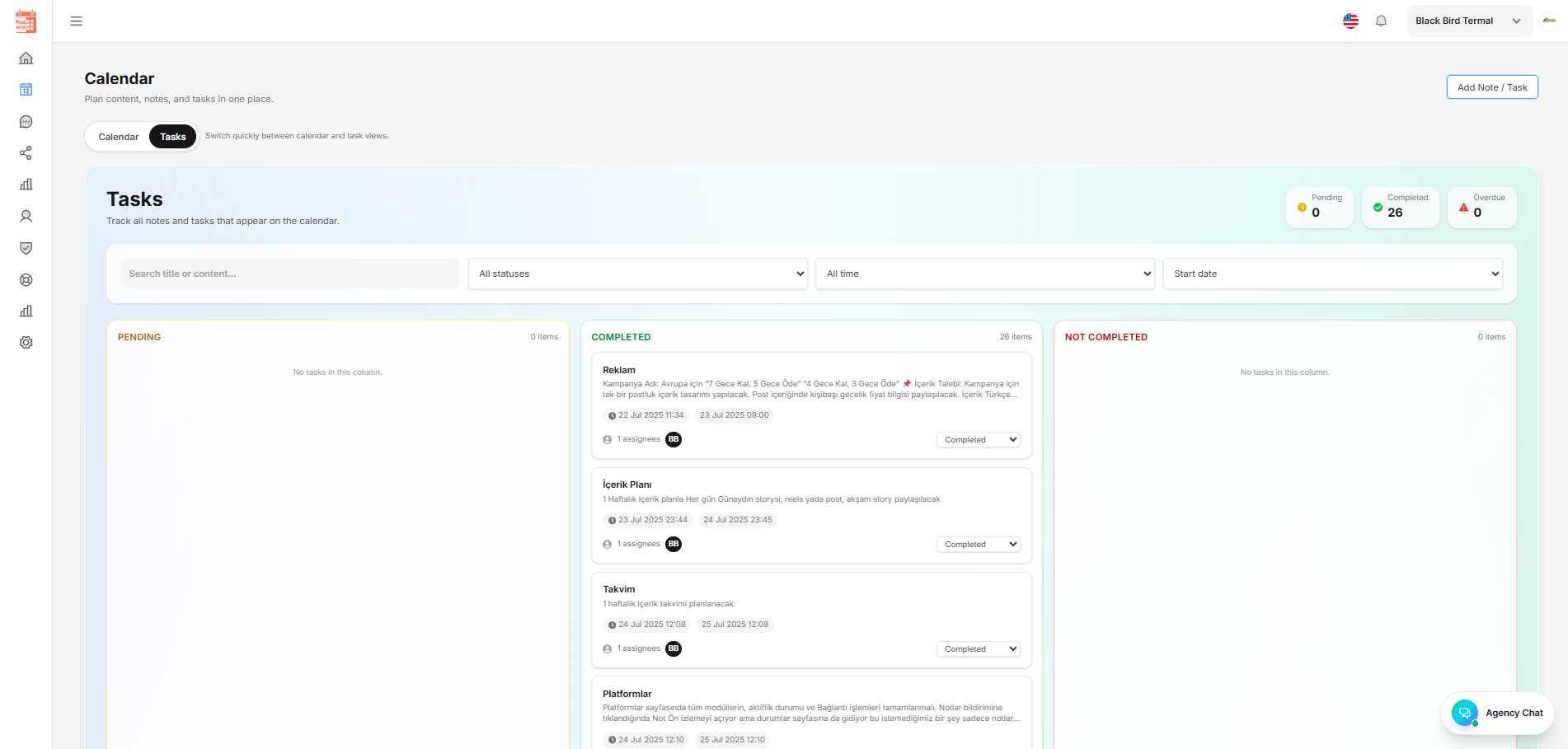The width and height of the screenshot is (1568, 749).
Task: Click the NOT COMPLETED column header
Action: [x=1106, y=337]
